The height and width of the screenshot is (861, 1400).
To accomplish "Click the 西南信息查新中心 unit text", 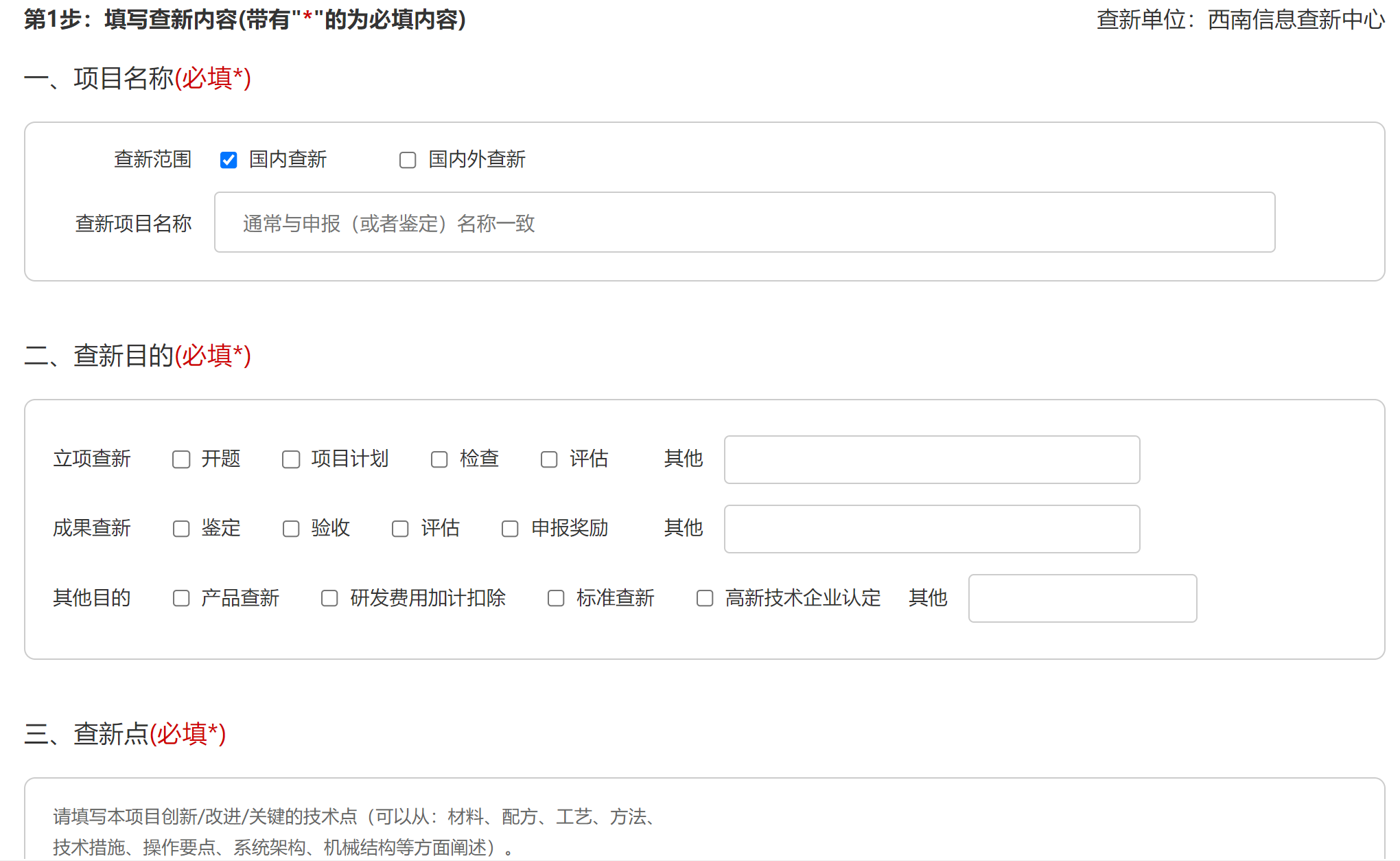I will pos(1296,19).
